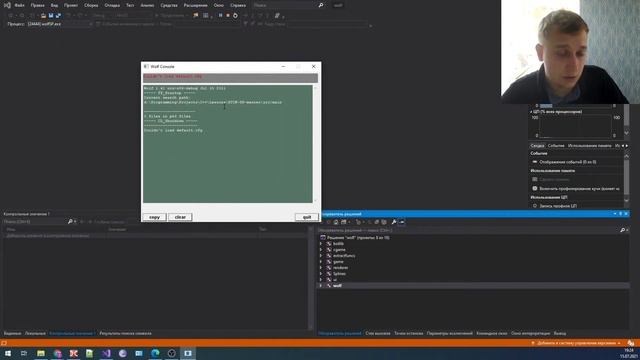The height and width of the screenshot is (360, 640).
Task: Switch to the Окно интерпретации tab
Action: coord(530,333)
